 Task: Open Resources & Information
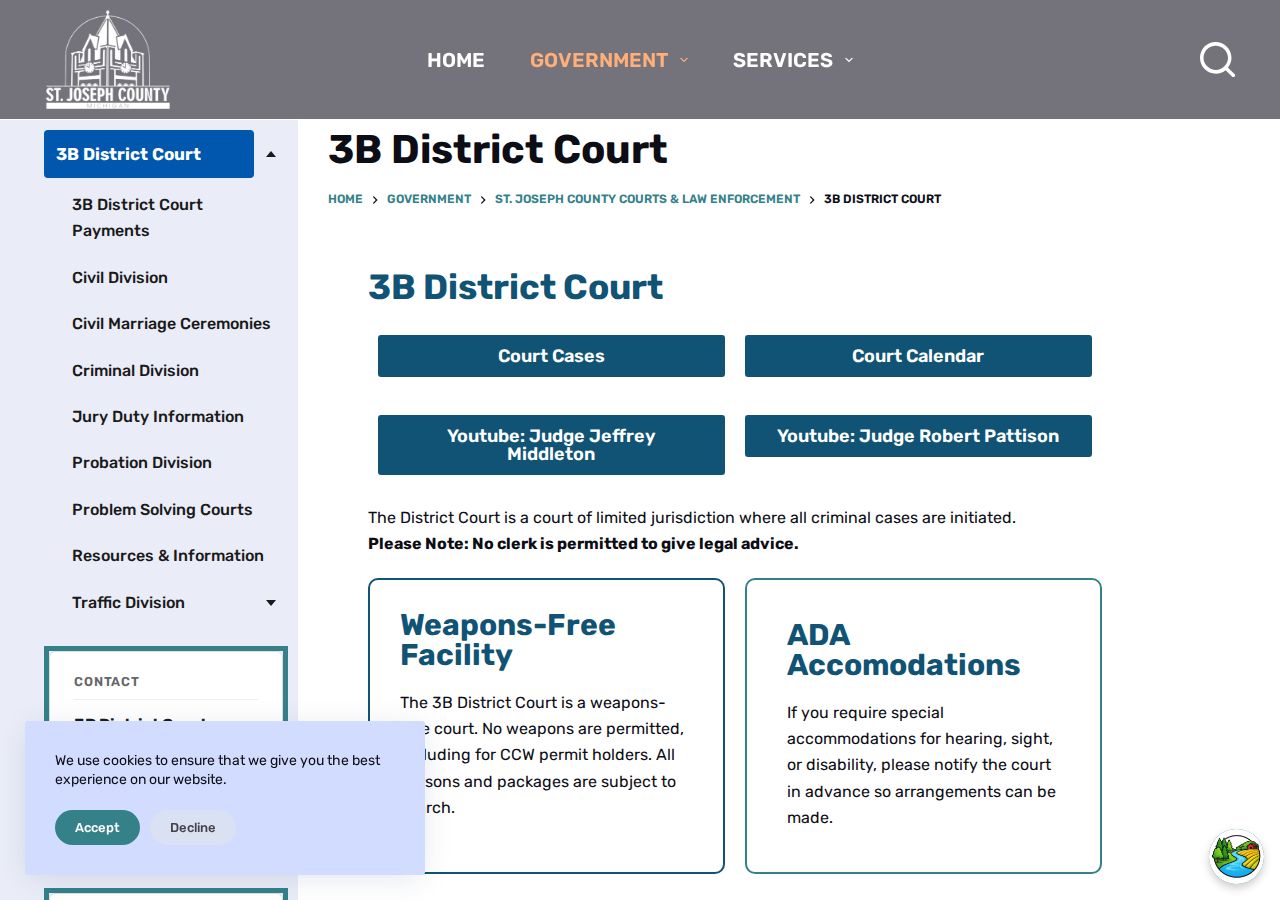[x=168, y=556]
